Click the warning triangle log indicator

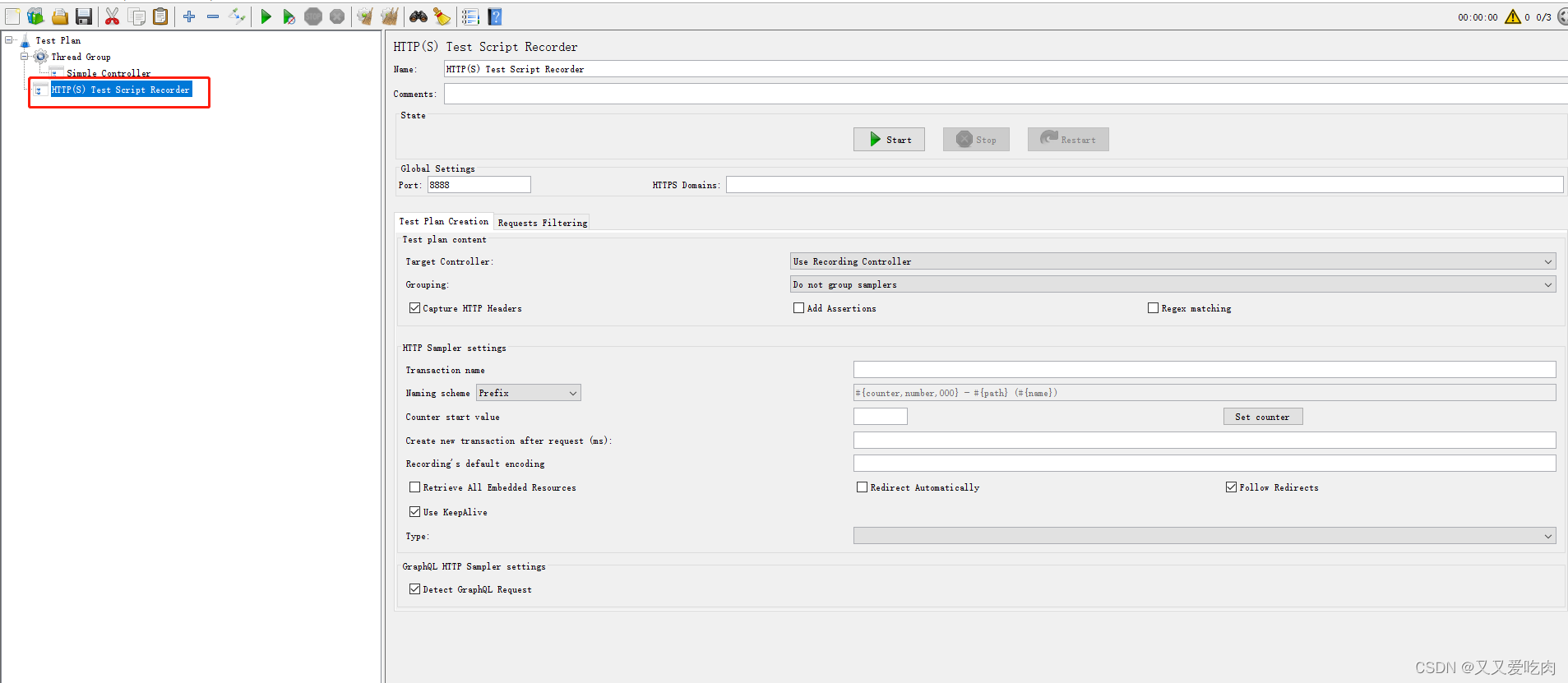point(1512,16)
